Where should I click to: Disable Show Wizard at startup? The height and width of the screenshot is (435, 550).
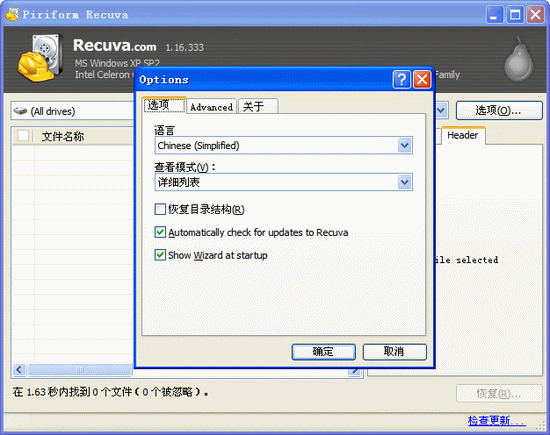pos(160,255)
